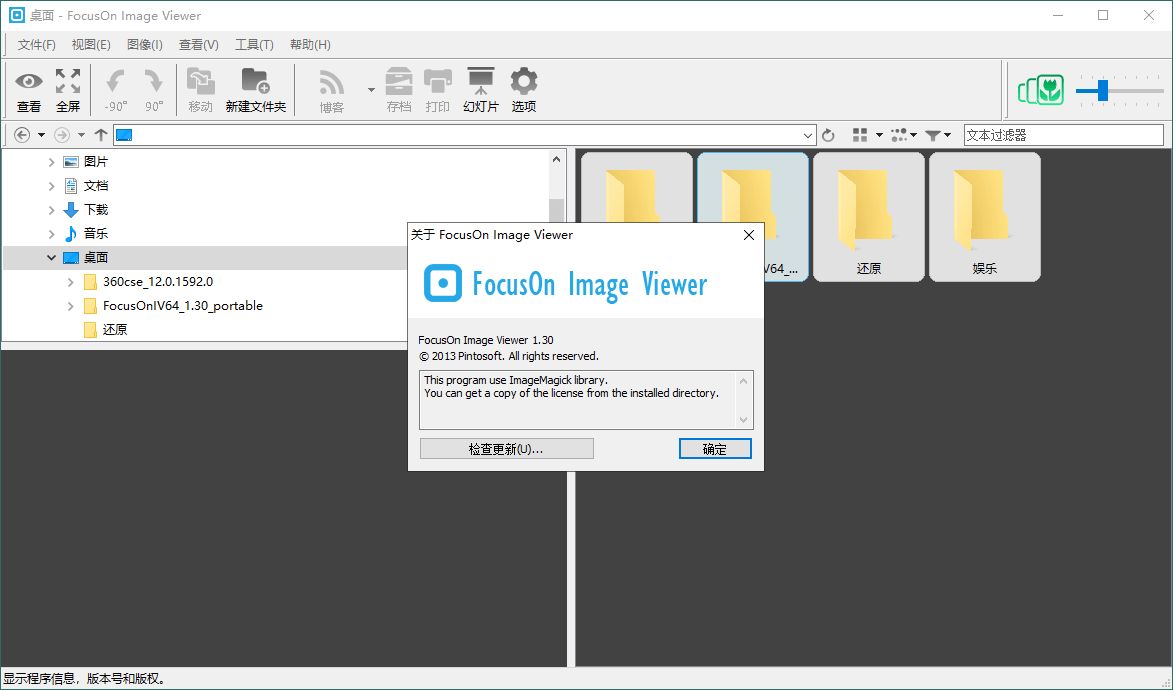Screen dimensions: 1173x690
Task: Click the filter funnel icon
Action: pos(933,135)
